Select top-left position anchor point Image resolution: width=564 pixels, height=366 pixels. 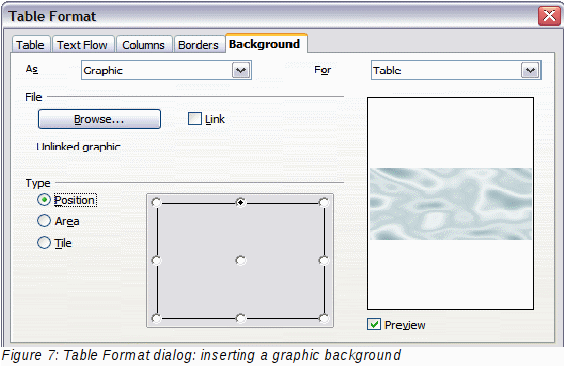click(x=156, y=202)
